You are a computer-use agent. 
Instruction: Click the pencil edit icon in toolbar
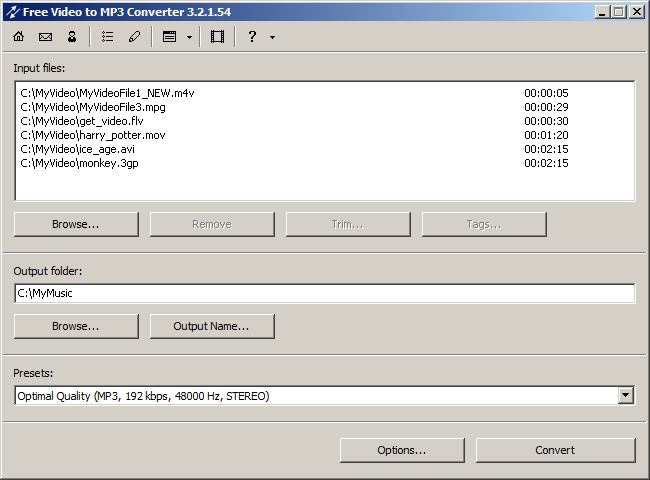point(134,37)
